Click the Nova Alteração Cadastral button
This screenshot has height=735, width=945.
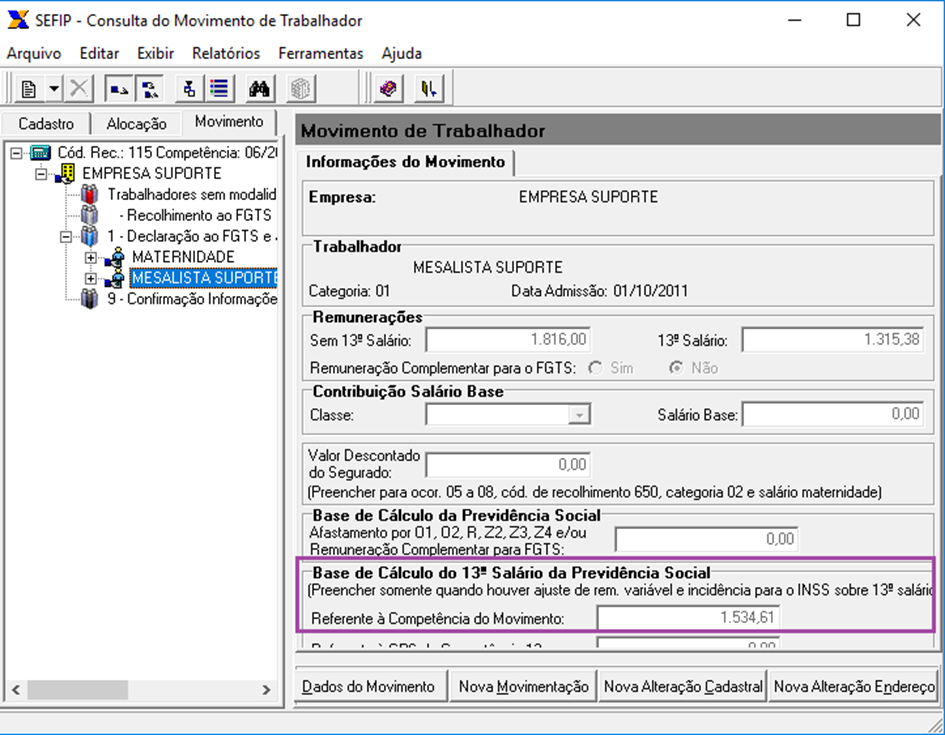pos(683,687)
